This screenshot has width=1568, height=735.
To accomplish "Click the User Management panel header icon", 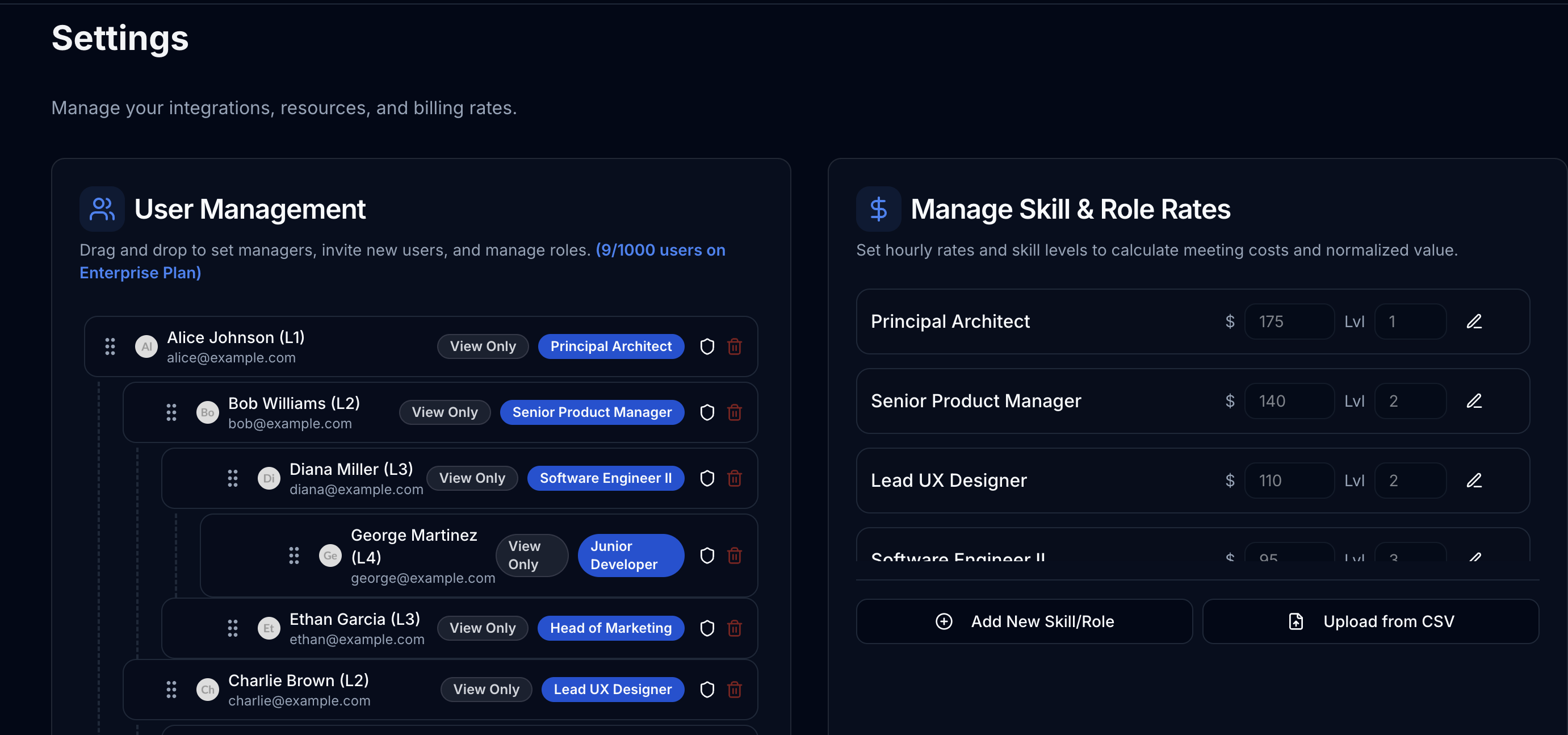I will [x=101, y=209].
